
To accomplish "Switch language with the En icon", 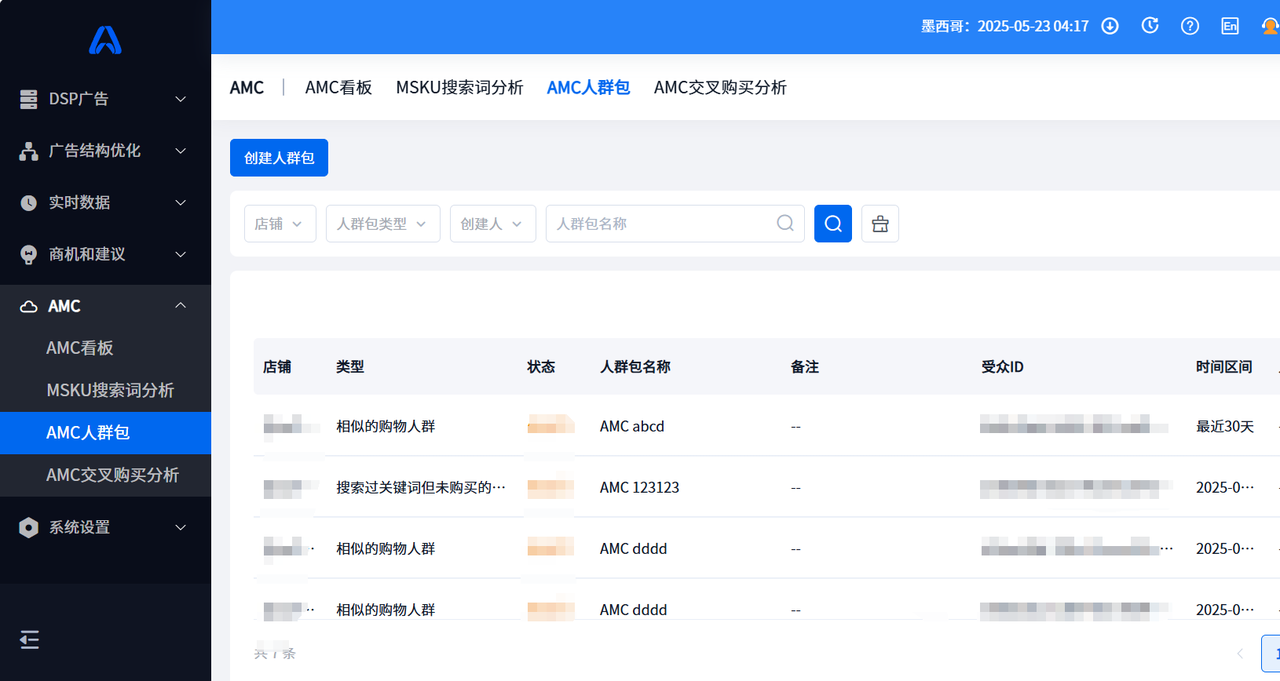I will pyautogui.click(x=1230, y=26).
